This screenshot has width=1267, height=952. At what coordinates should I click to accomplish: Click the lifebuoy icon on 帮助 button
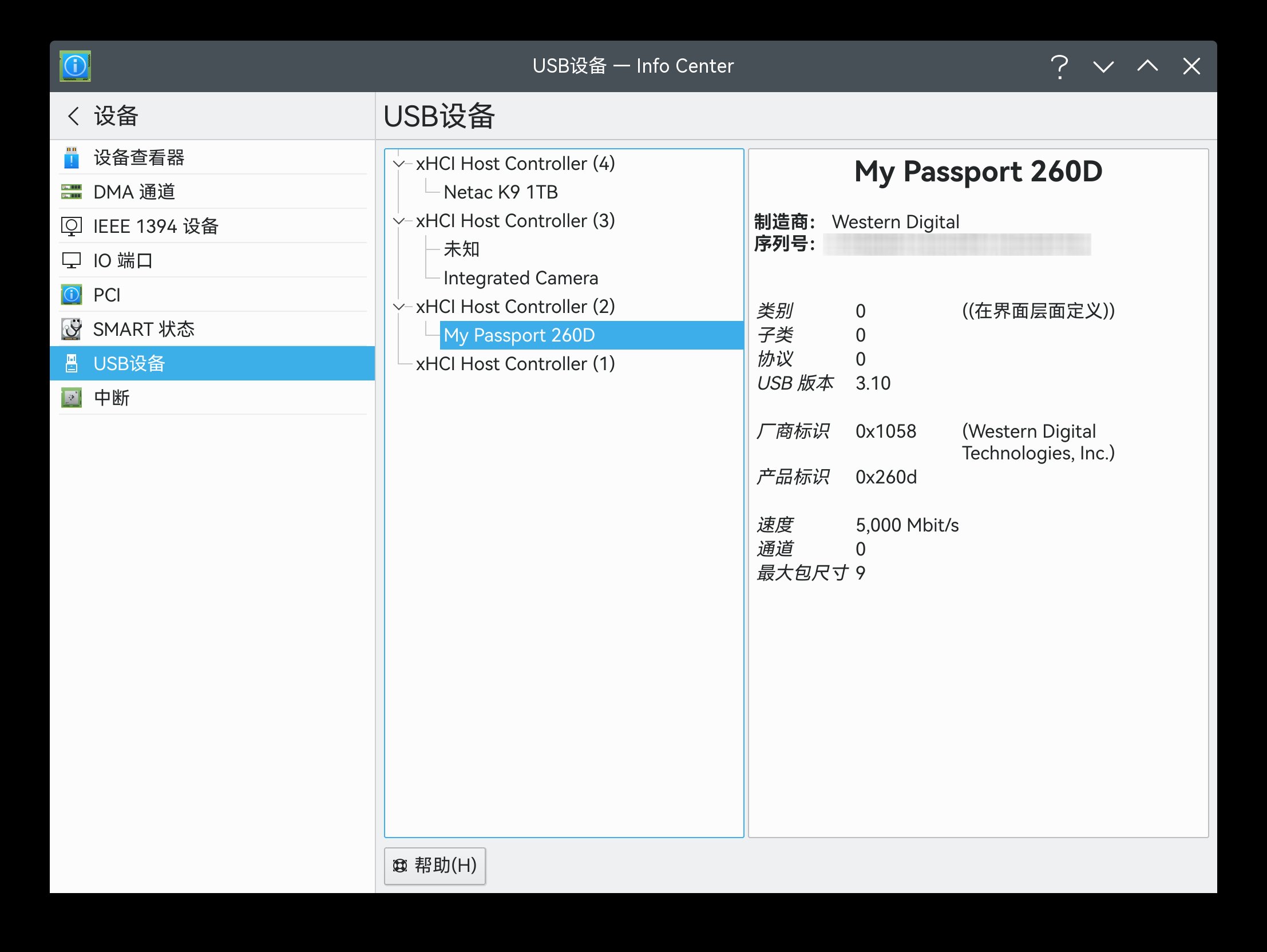[x=400, y=865]
